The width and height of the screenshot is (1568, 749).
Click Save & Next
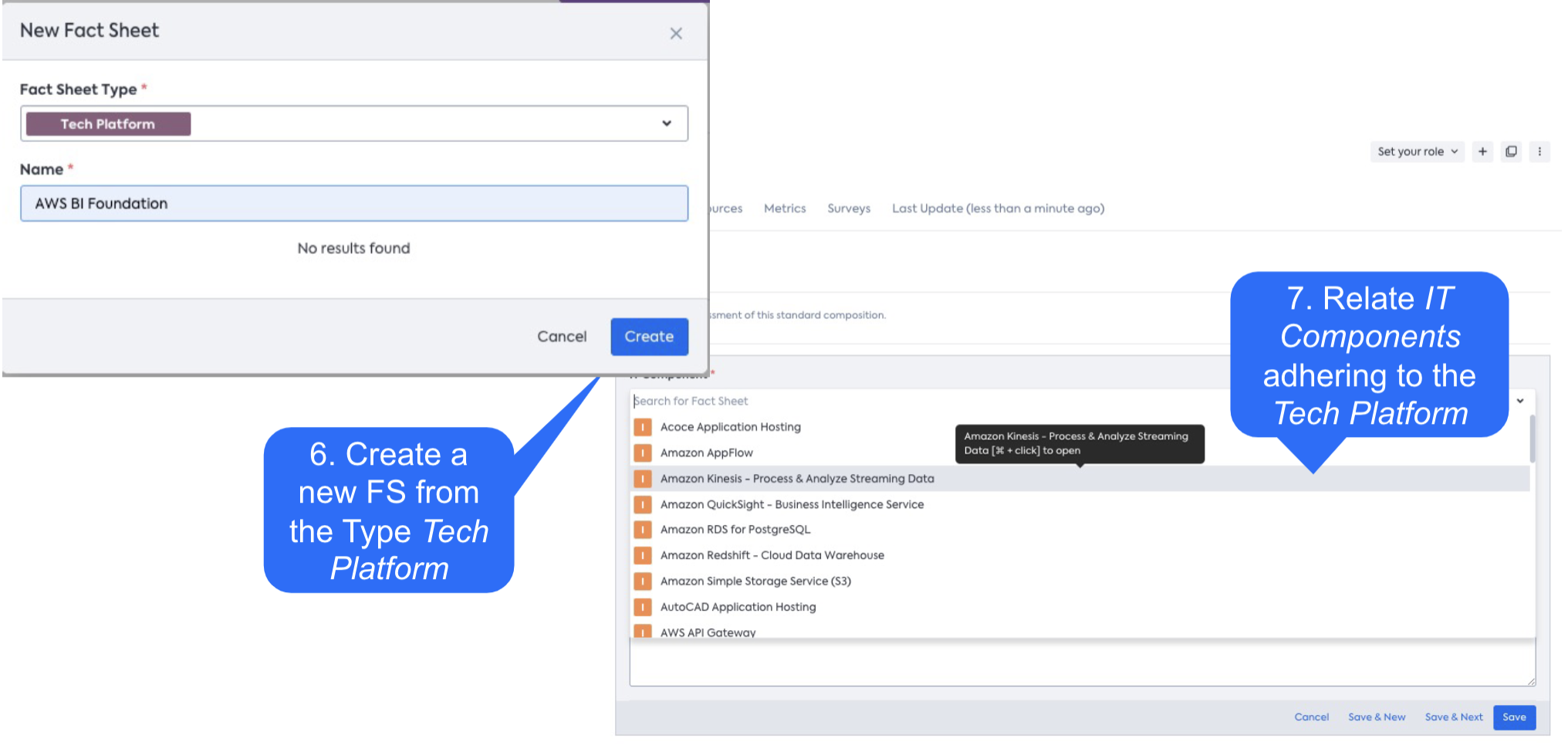[x=1454, y=717]
